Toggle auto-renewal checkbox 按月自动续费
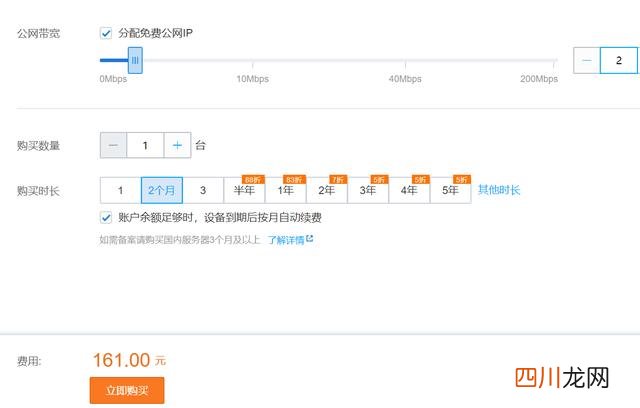Viewport: 640px width, 408px height. click(x=106, y=217)
